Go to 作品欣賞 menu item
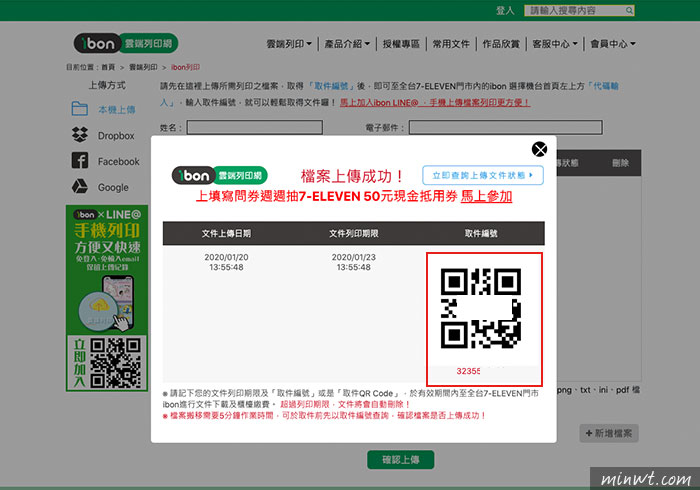Screen dimensions: 700x490 (x=501, y=44)
